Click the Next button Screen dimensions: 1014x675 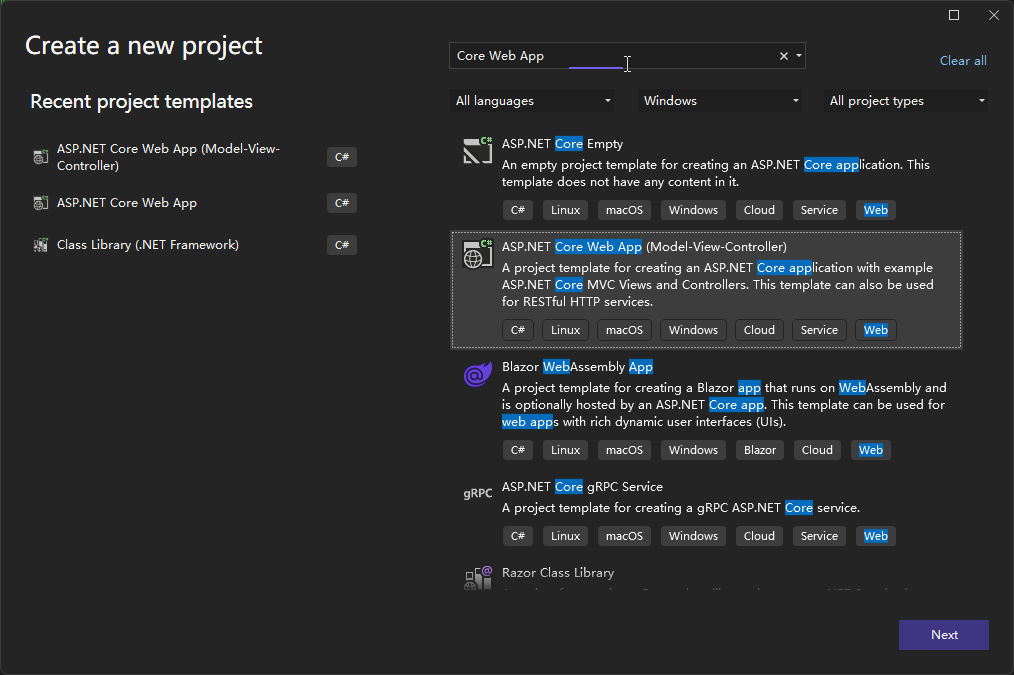click(944, 635)
